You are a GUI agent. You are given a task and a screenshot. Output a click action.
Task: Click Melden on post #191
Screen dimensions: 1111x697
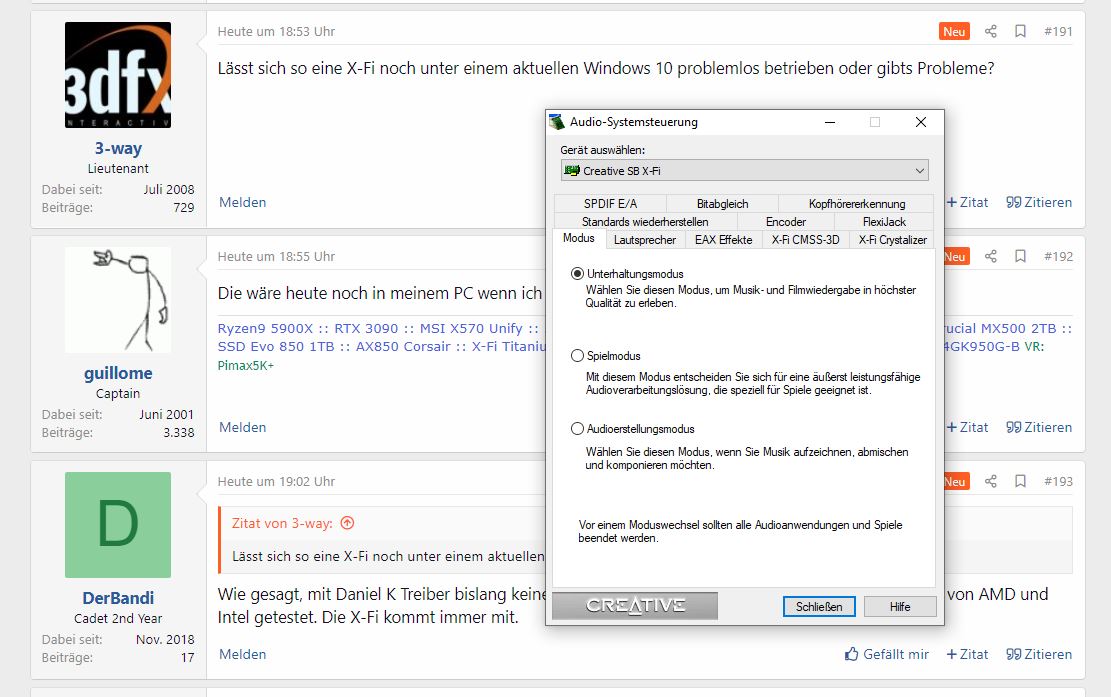click(242, 203)
